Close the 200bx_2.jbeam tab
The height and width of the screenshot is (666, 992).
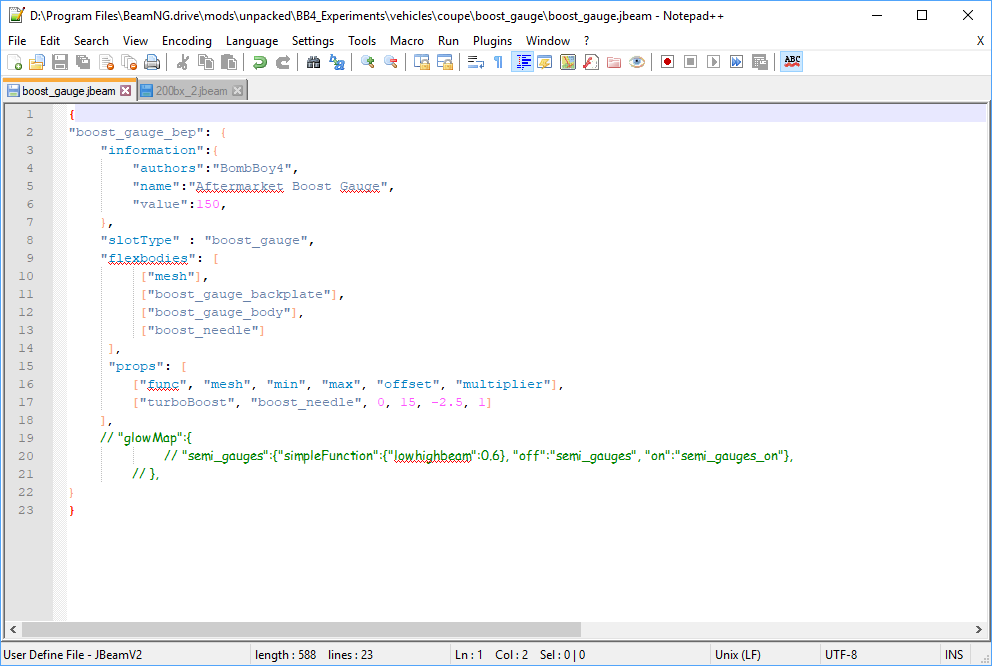(x=238, y=90)
